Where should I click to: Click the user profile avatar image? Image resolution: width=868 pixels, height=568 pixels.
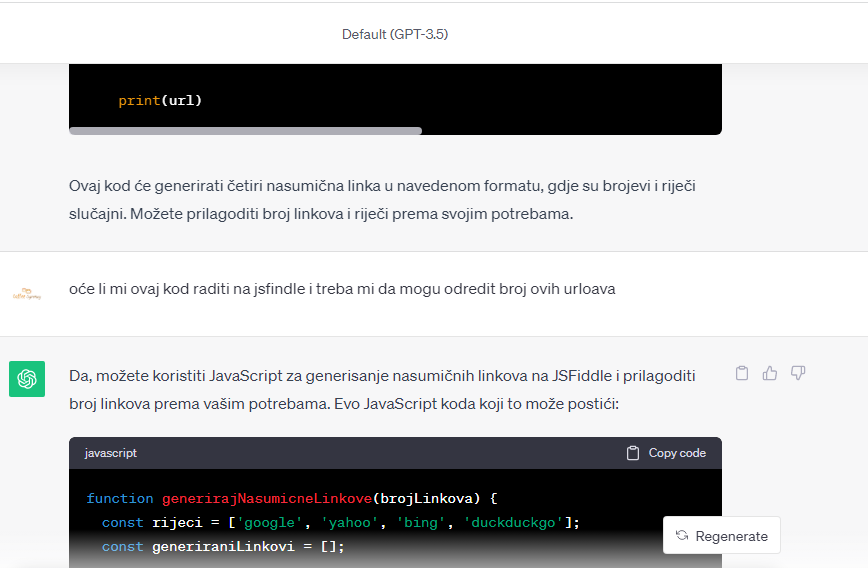coord(27,294)
